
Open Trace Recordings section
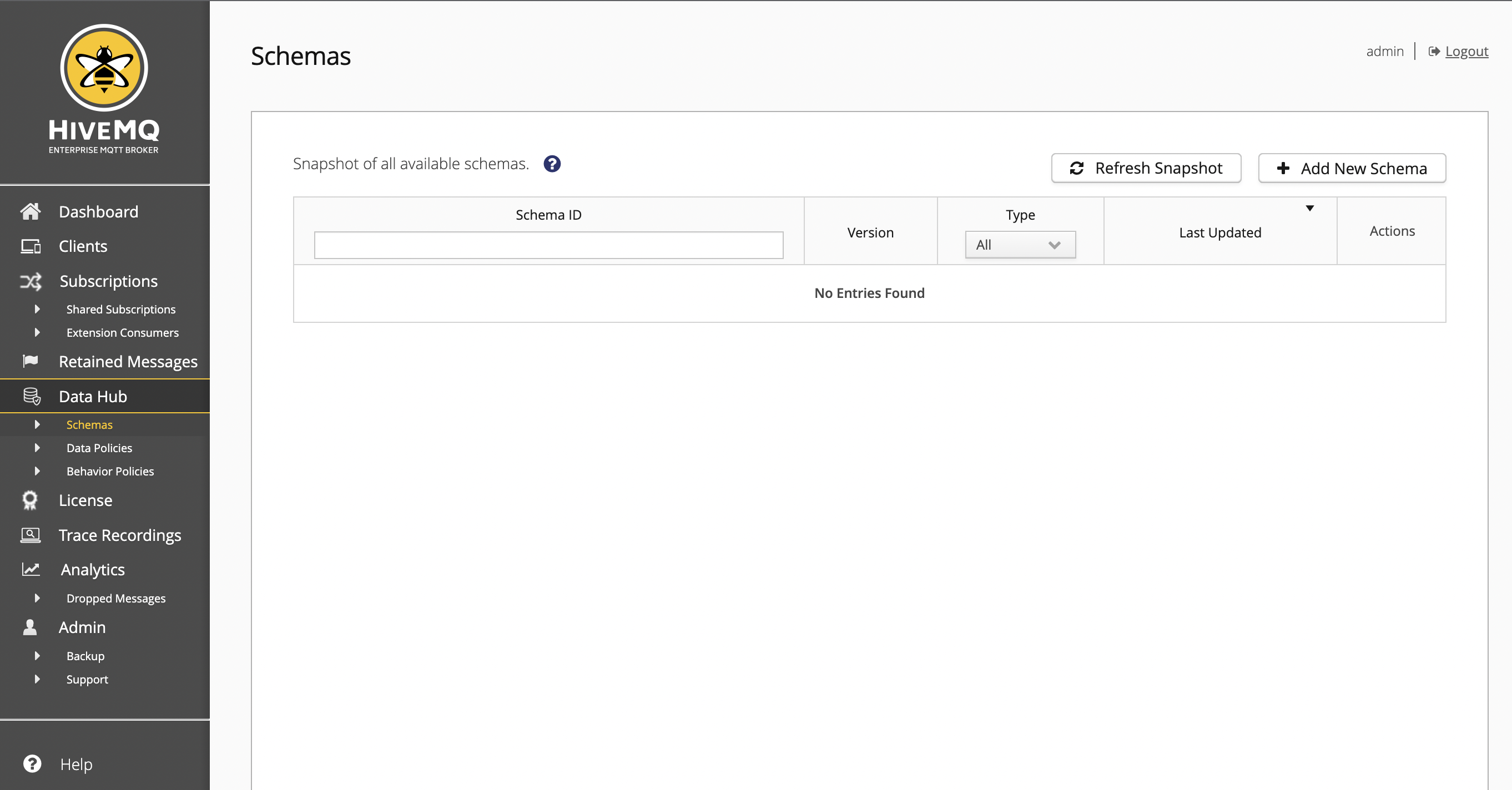coord(119,535)
